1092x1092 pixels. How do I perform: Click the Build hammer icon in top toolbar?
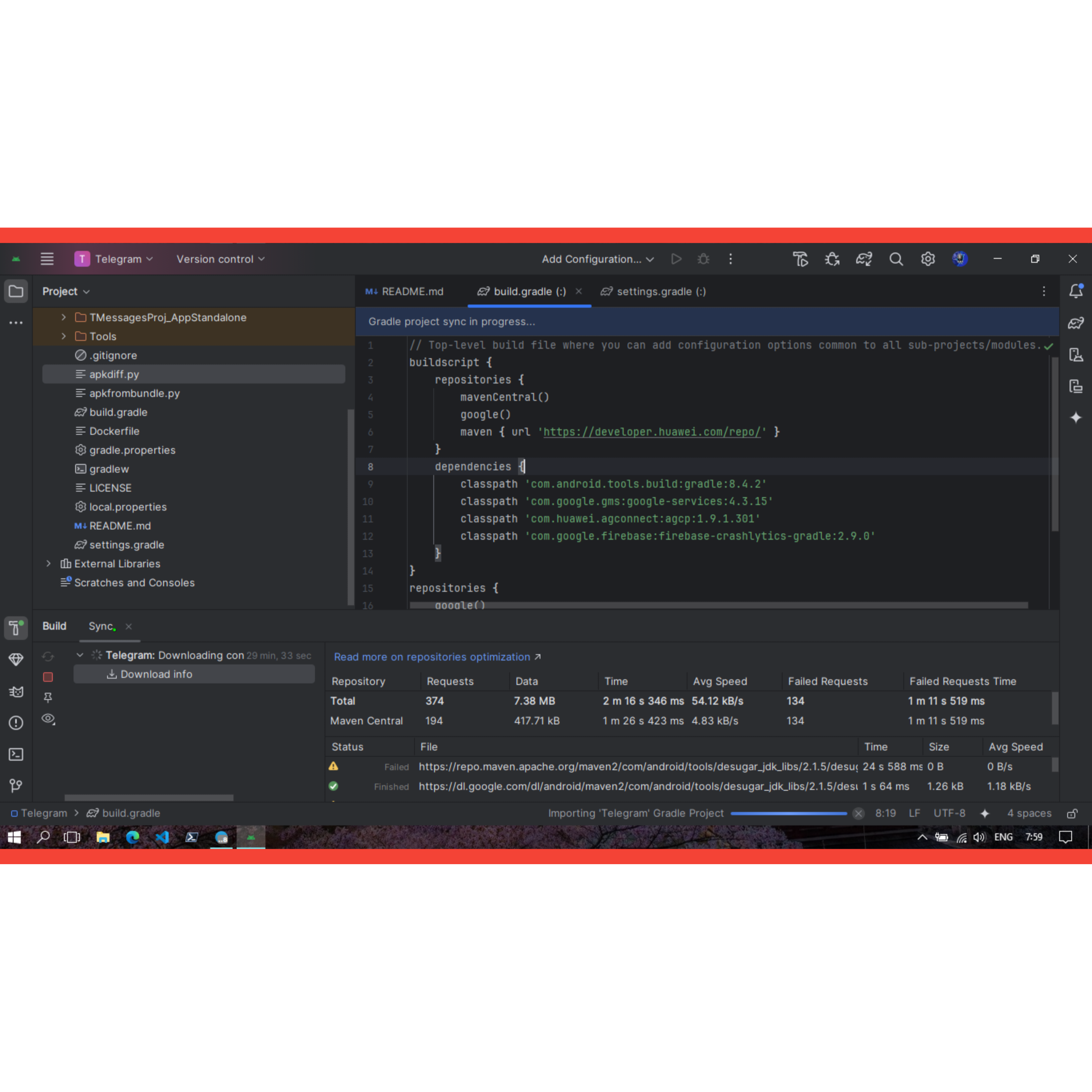tap(800, 259)
